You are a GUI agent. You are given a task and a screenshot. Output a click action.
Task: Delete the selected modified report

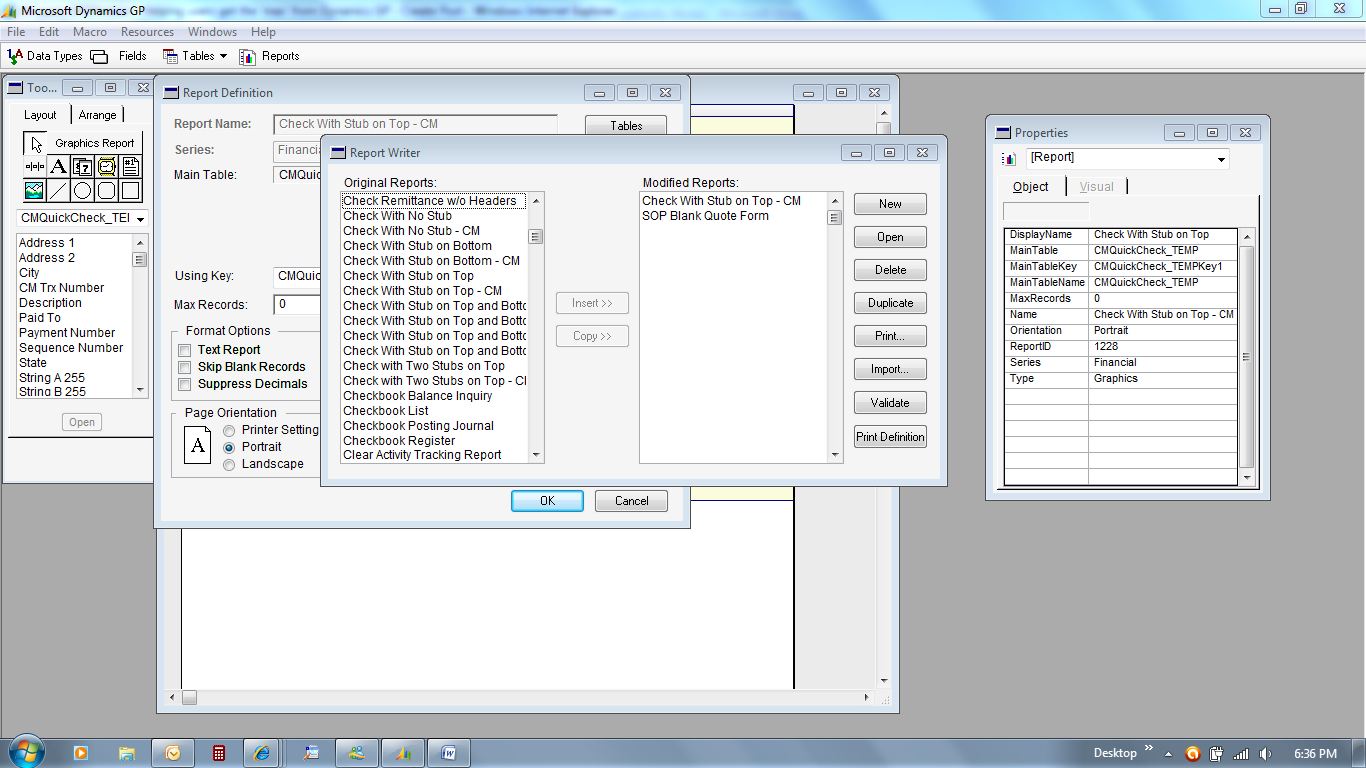pos(890,270)
